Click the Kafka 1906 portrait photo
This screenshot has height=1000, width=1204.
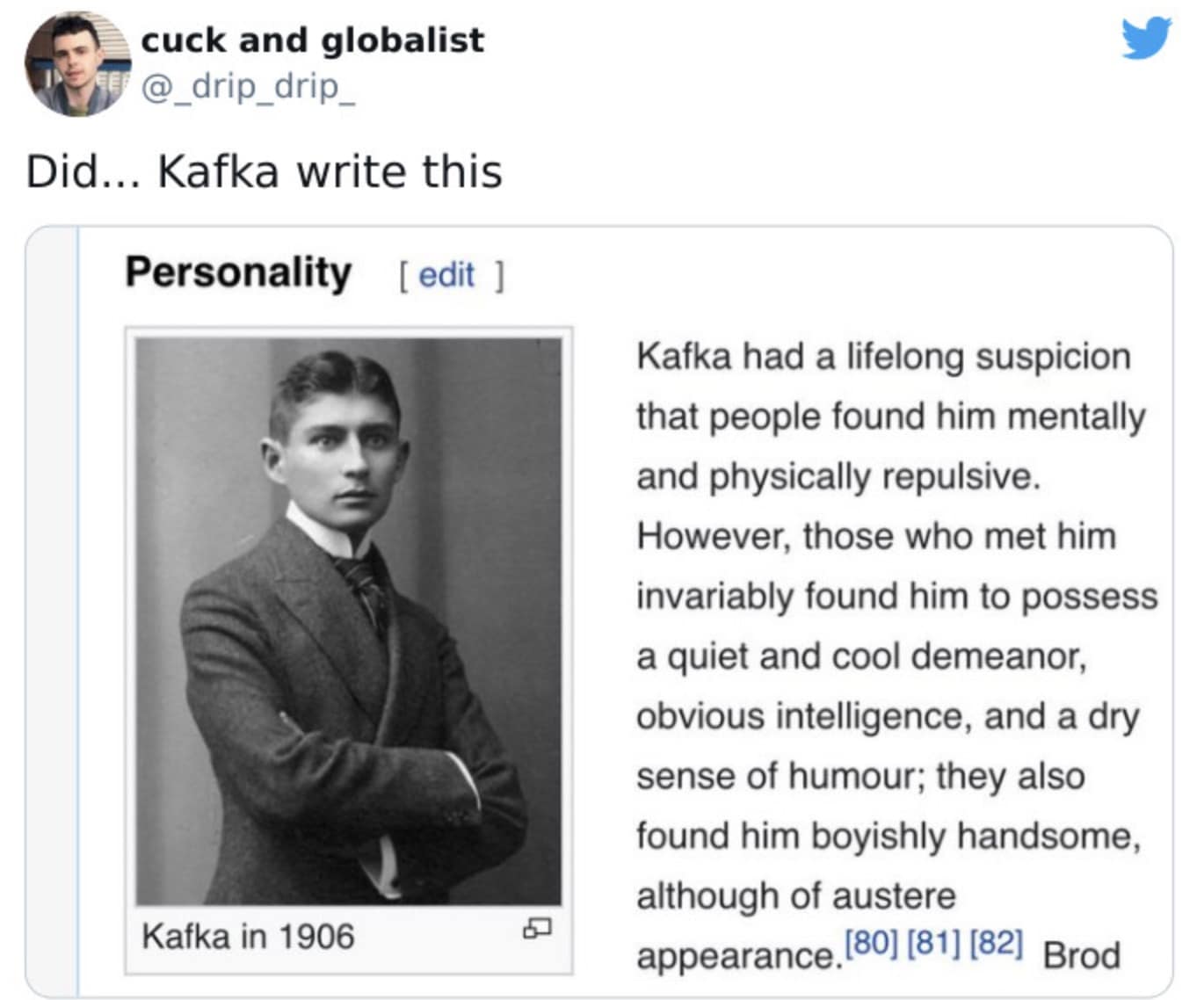point(349,621)
